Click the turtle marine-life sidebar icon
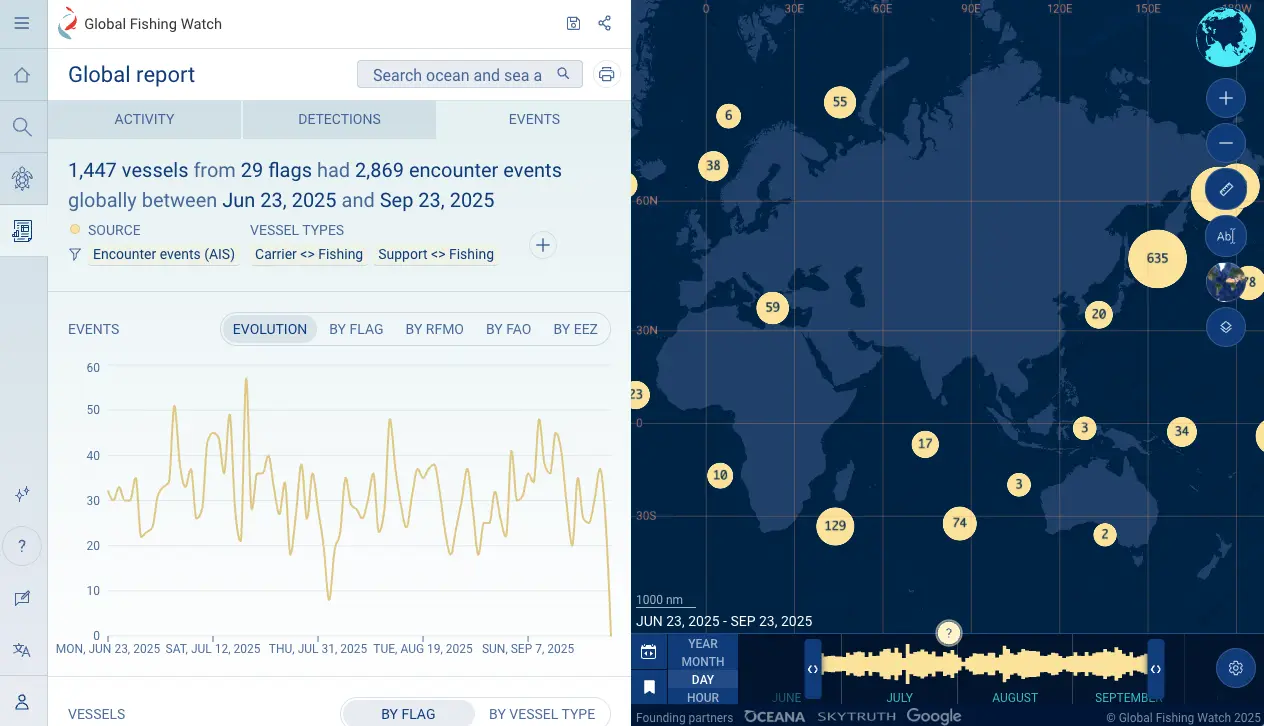1264x726 pixels. (22, 179)
